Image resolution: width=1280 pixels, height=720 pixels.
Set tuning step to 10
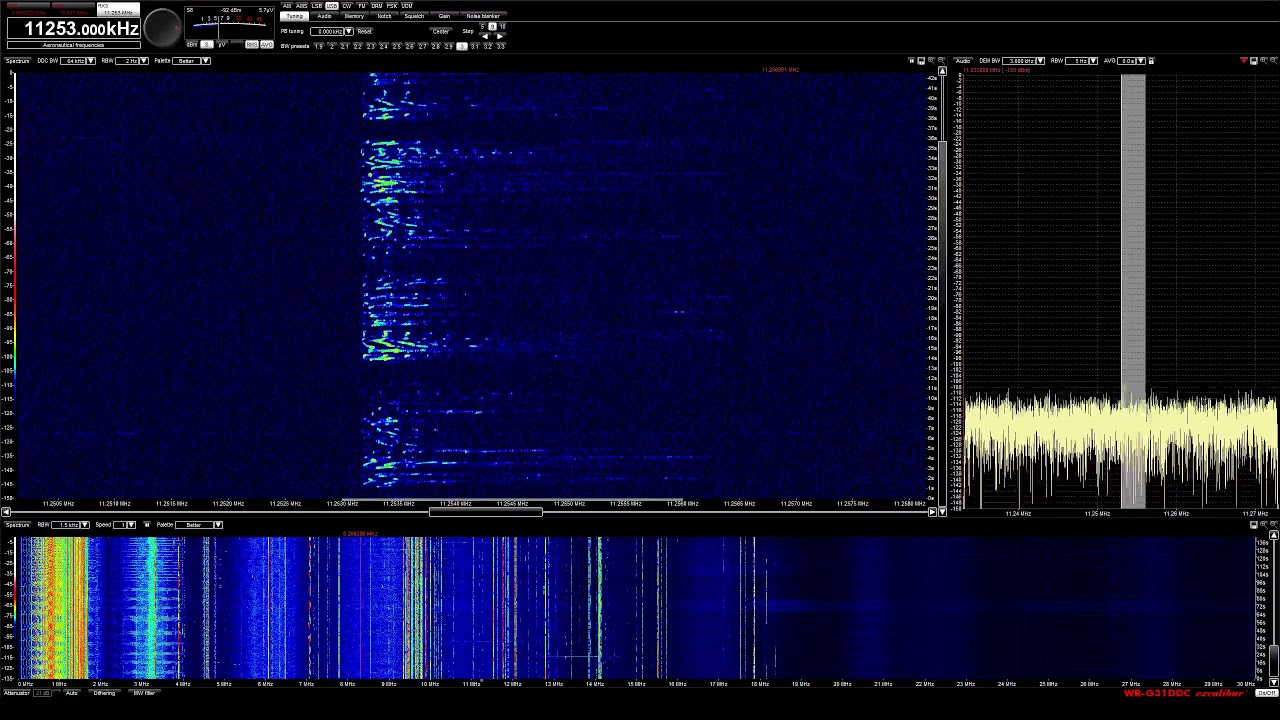503,26
